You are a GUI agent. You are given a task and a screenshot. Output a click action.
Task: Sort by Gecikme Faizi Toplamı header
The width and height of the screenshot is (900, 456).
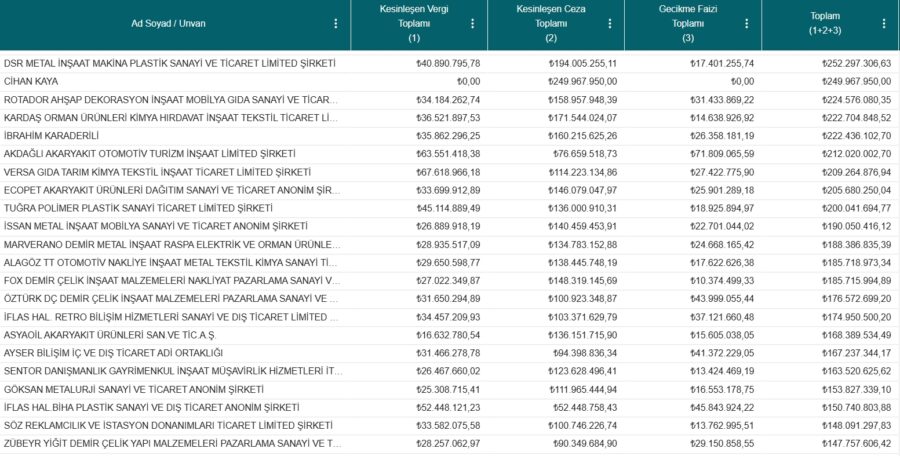point(688,24)
